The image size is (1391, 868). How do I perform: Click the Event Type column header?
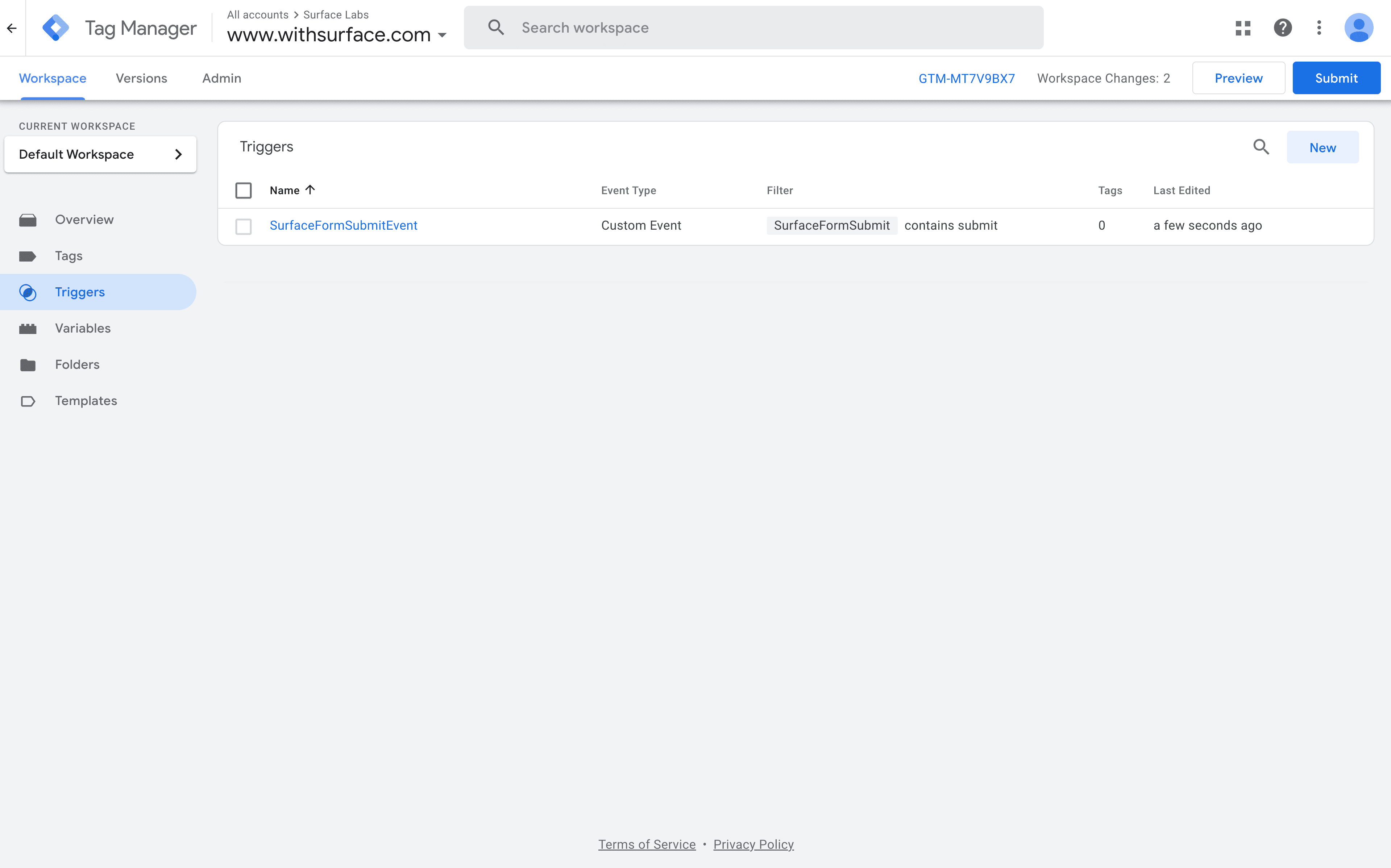[628, 191]
